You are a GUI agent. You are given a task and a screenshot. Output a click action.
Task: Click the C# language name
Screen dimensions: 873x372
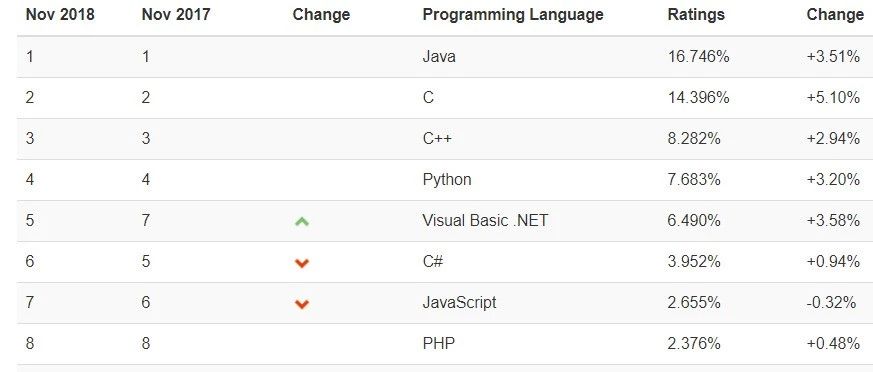click(433, 261)
